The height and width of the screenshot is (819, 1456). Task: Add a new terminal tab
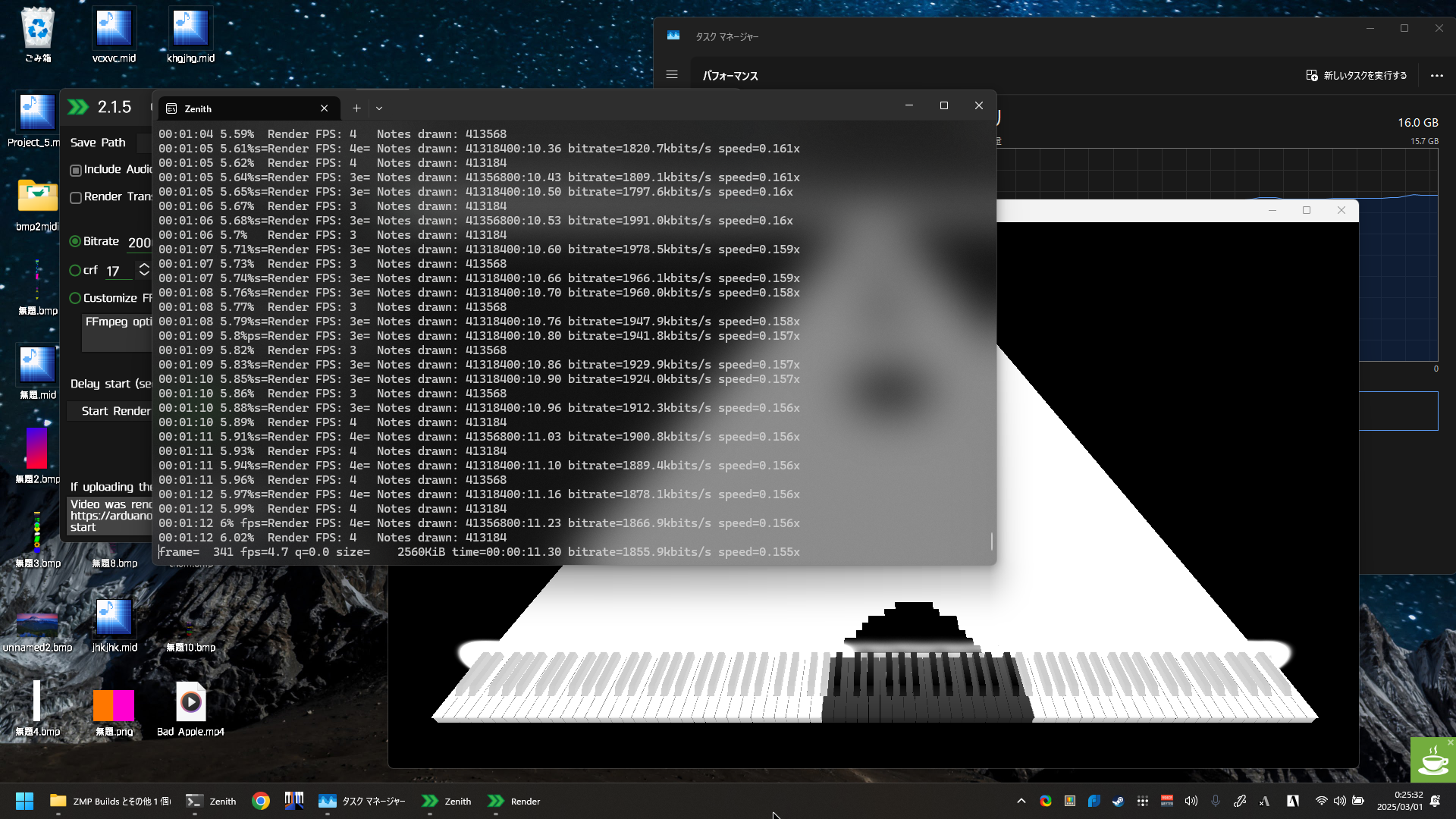point(356,108)
